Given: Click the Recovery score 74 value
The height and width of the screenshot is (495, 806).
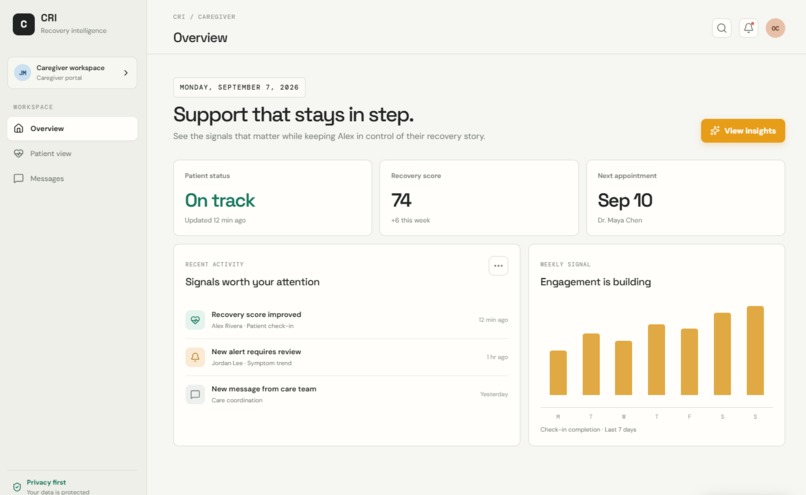Looking at the screenshot, I should point(401,200).
